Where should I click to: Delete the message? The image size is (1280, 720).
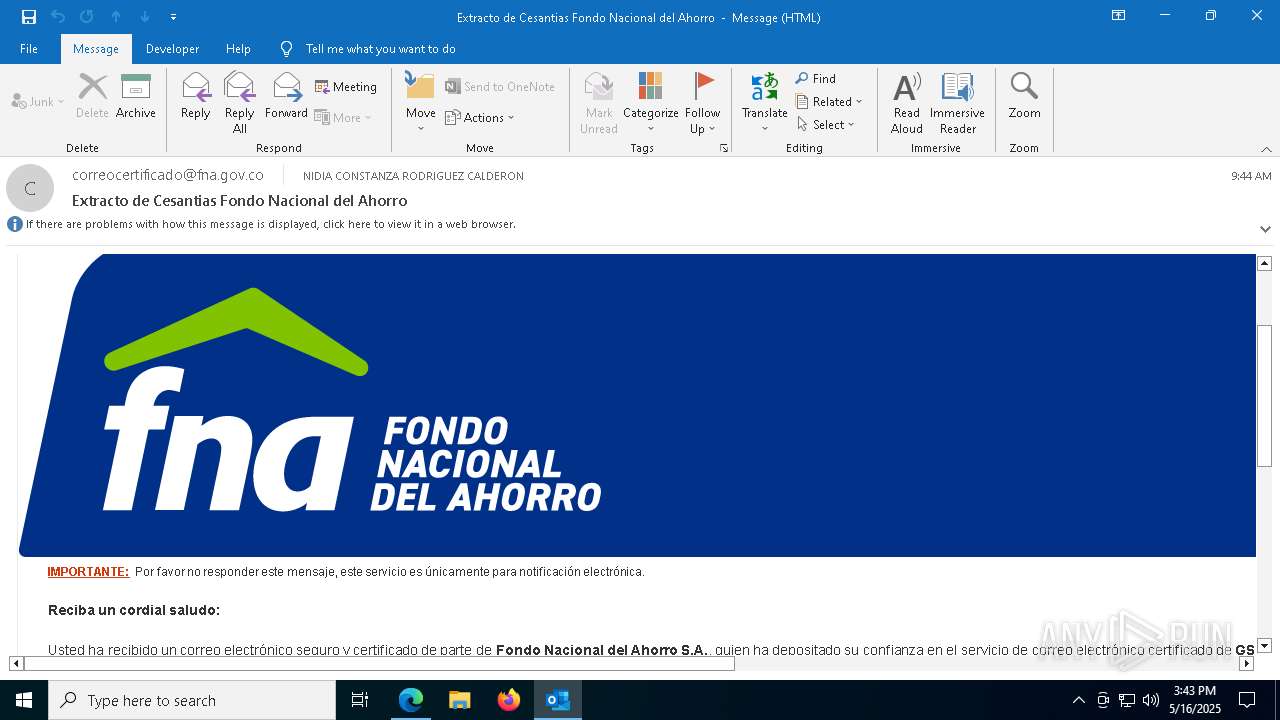click(92, 96)
